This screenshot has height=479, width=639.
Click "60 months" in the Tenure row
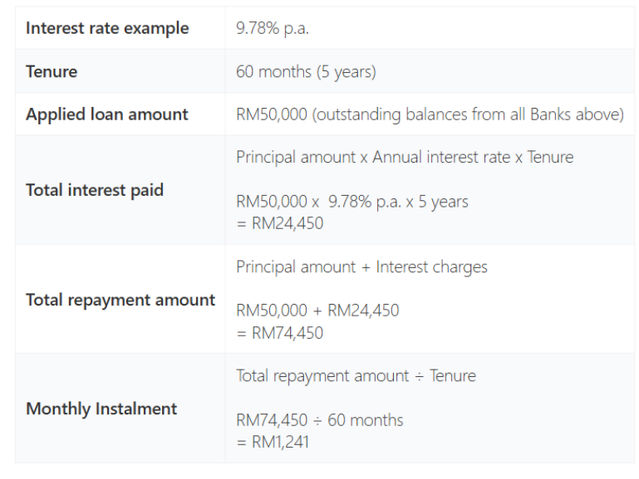click(x=268, y=72)
